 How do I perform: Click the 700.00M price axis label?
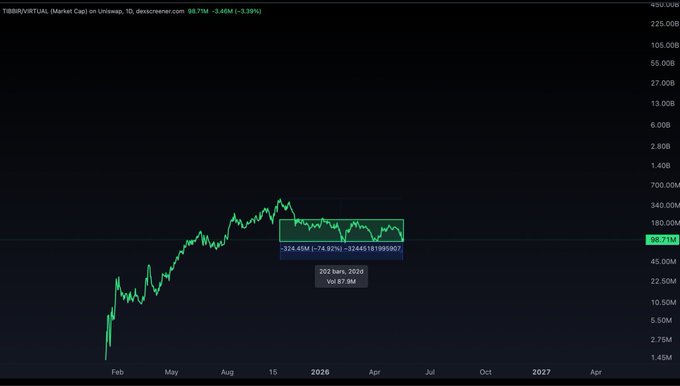665,186
